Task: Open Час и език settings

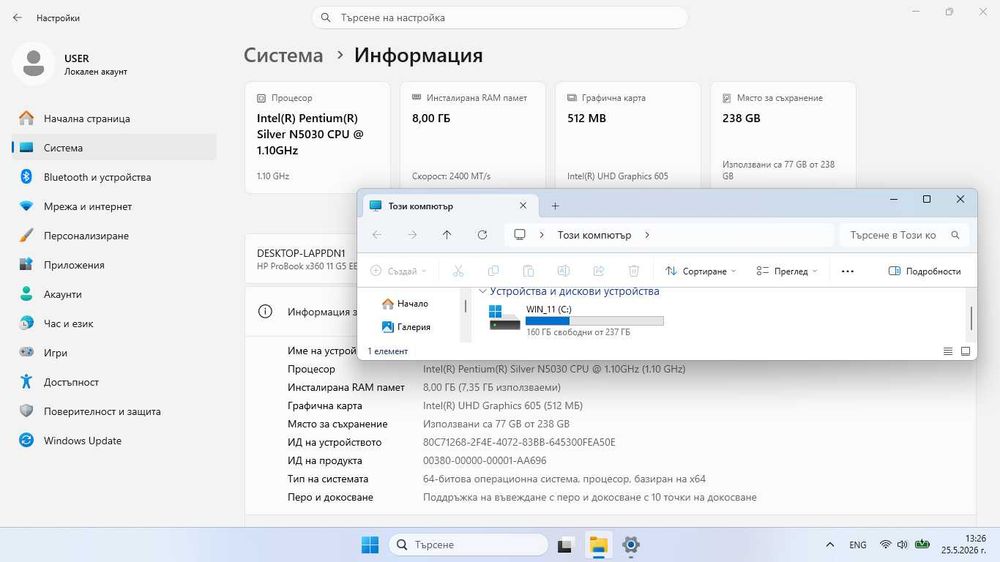Action: (114, 324)
